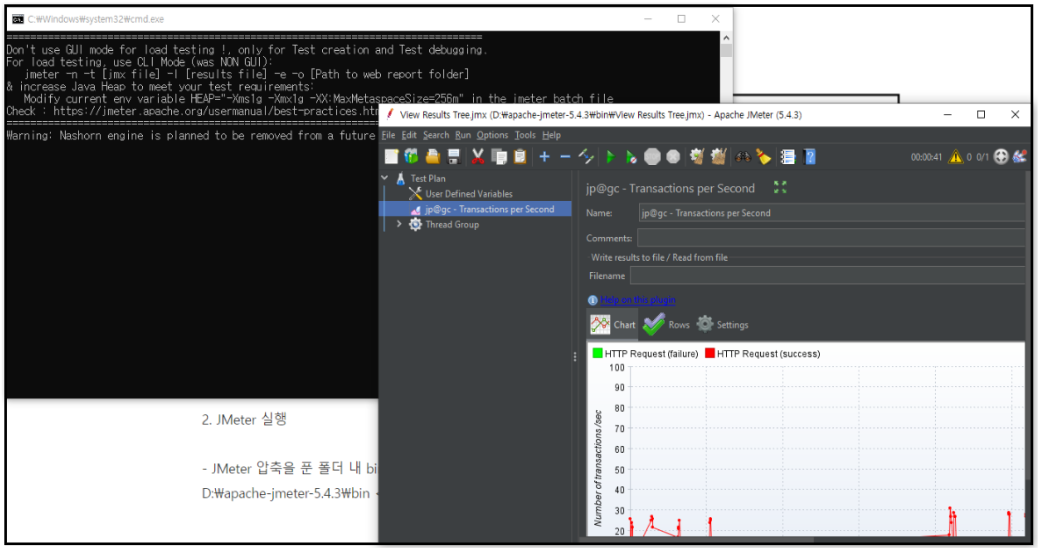Open the Help menu
Image resolution: width=1039 pixels, height=550 pixels.
551,135
